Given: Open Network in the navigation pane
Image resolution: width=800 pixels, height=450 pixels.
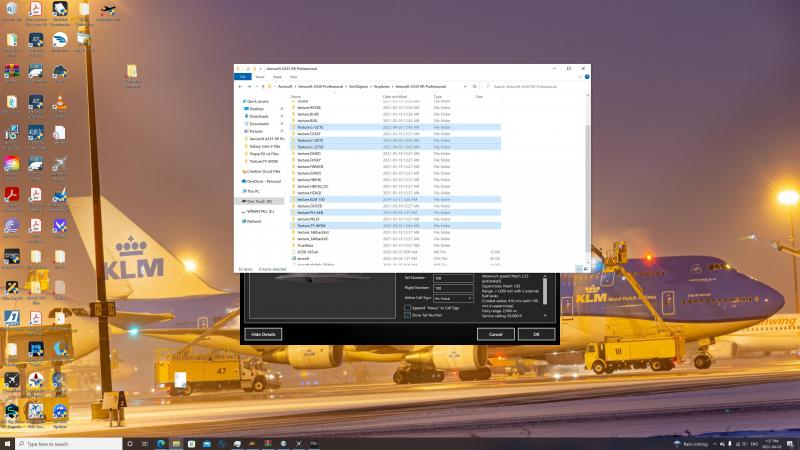Looking at the screenshot, I should (x=254, y=221).
